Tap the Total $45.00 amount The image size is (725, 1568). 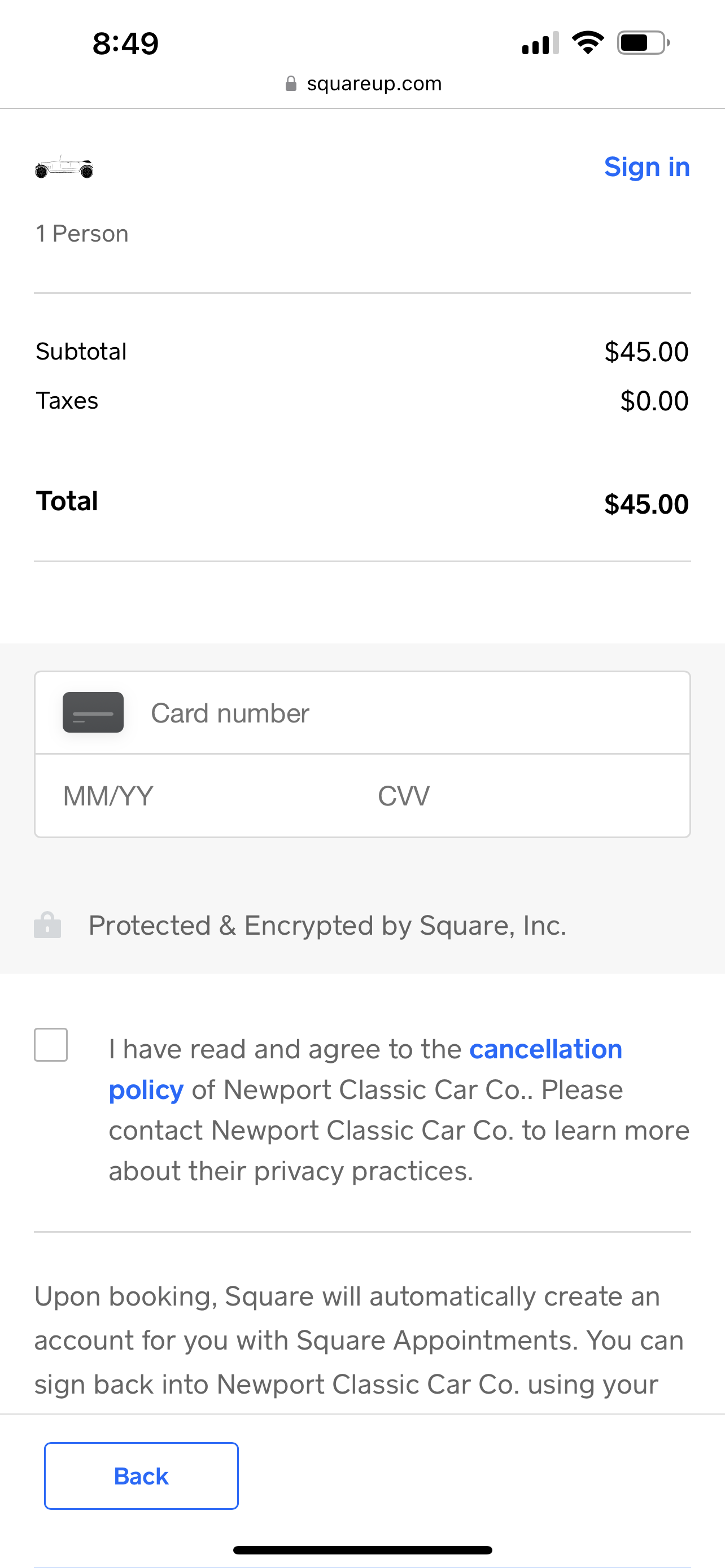(x=646, y=505)
